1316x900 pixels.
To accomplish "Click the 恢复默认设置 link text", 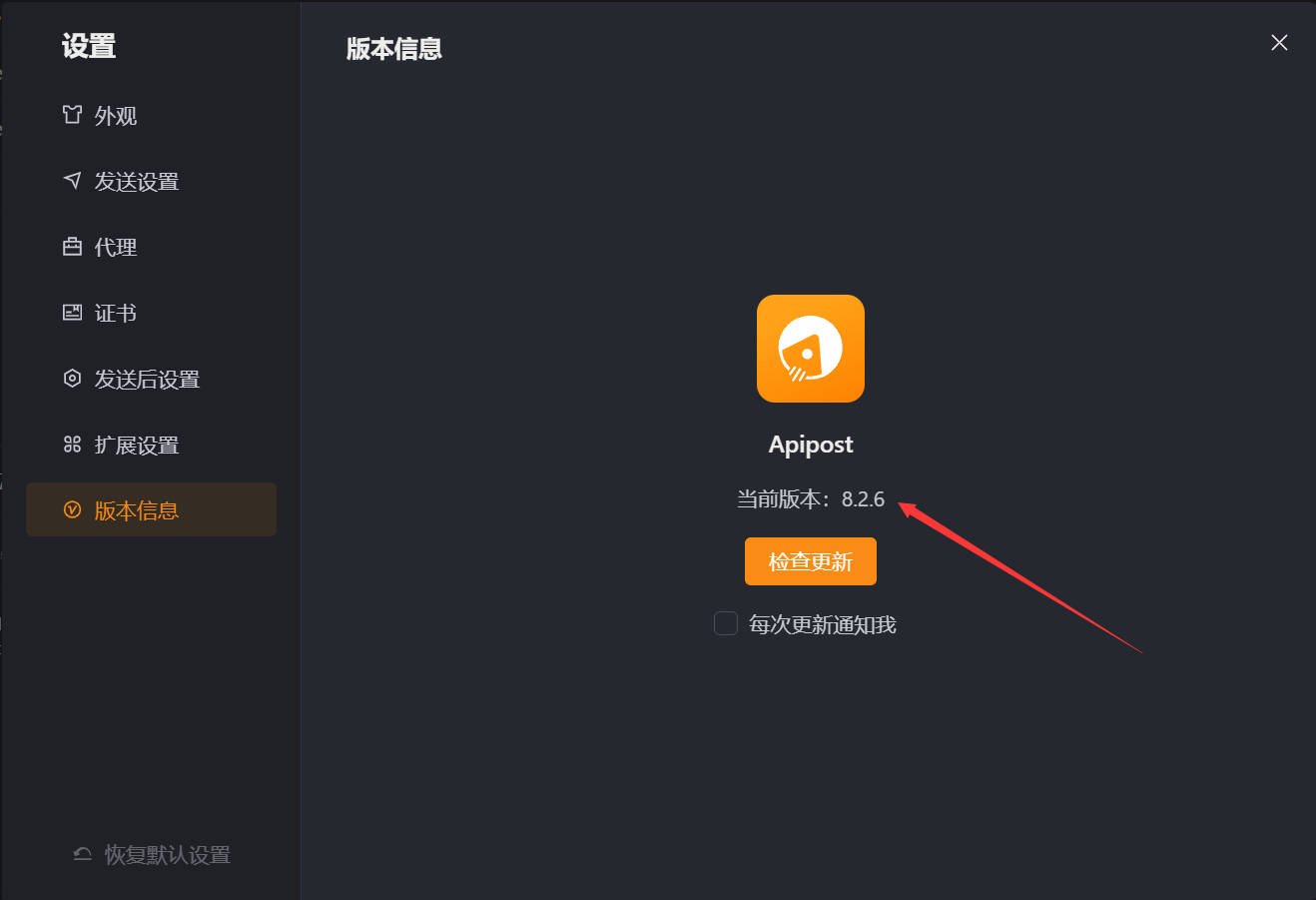I will coord(168,855).
